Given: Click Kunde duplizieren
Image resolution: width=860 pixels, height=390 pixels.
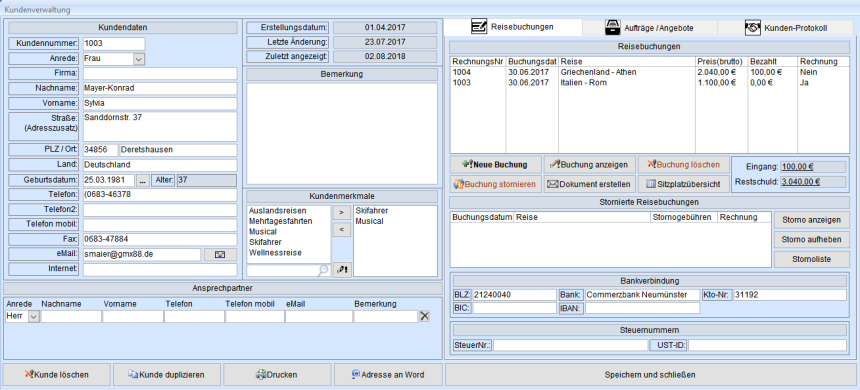Looking at the screenshot, I should click(167, 375).
